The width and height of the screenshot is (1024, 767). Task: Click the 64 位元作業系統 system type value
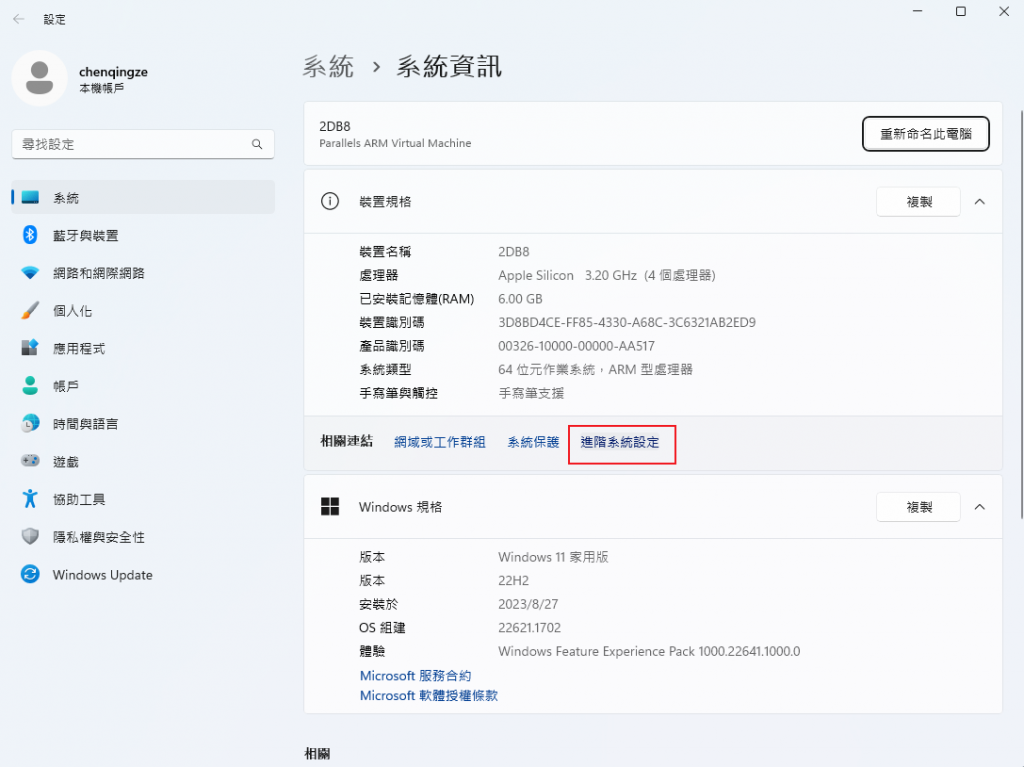tap(595, 370)
